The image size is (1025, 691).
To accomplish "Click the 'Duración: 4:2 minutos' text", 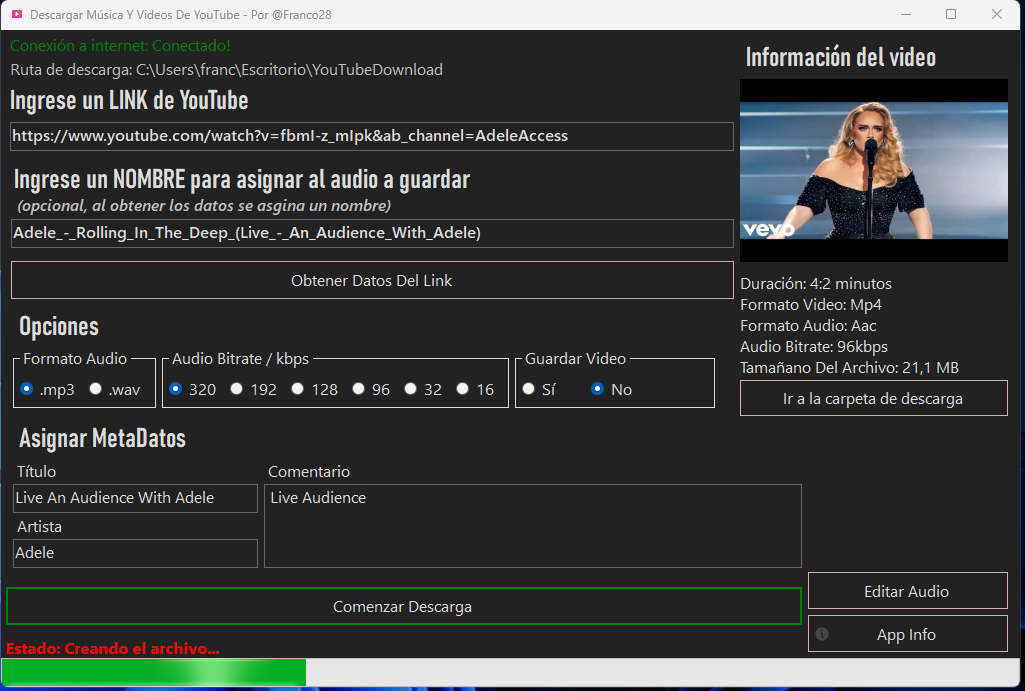I will [816, 284].
